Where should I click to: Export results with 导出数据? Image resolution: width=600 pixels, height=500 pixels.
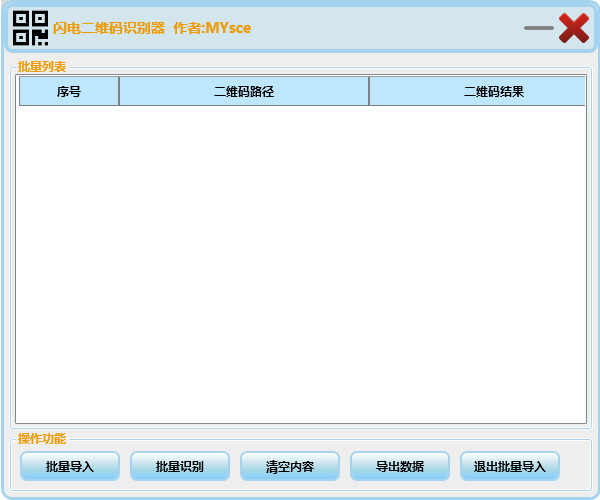pos(400,466)
